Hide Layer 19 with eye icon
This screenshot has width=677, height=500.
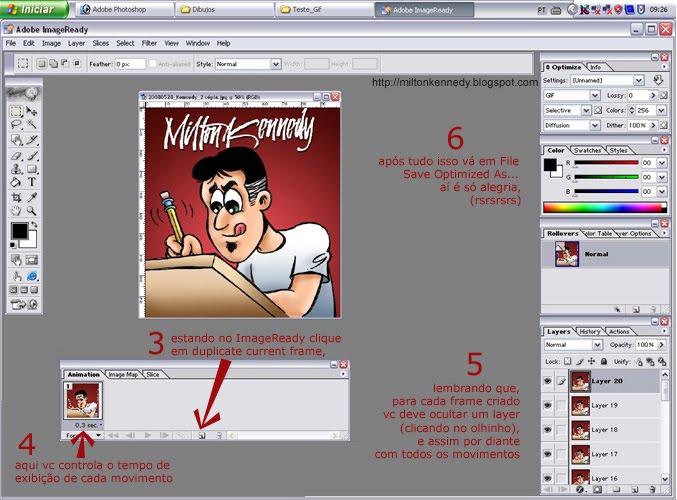(x=547, y=405)
